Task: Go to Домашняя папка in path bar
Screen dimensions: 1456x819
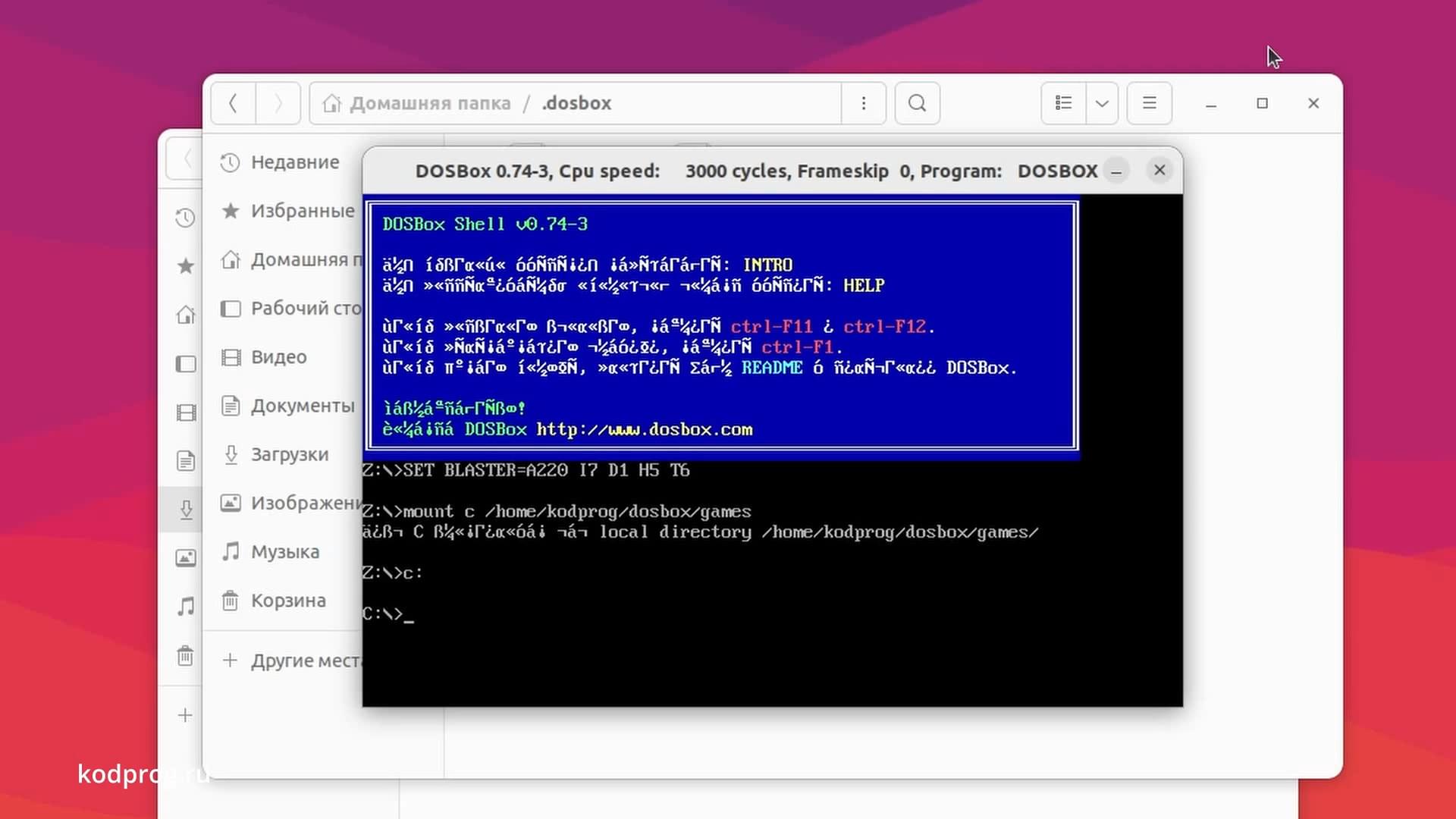Action: [x=417, y=103]
